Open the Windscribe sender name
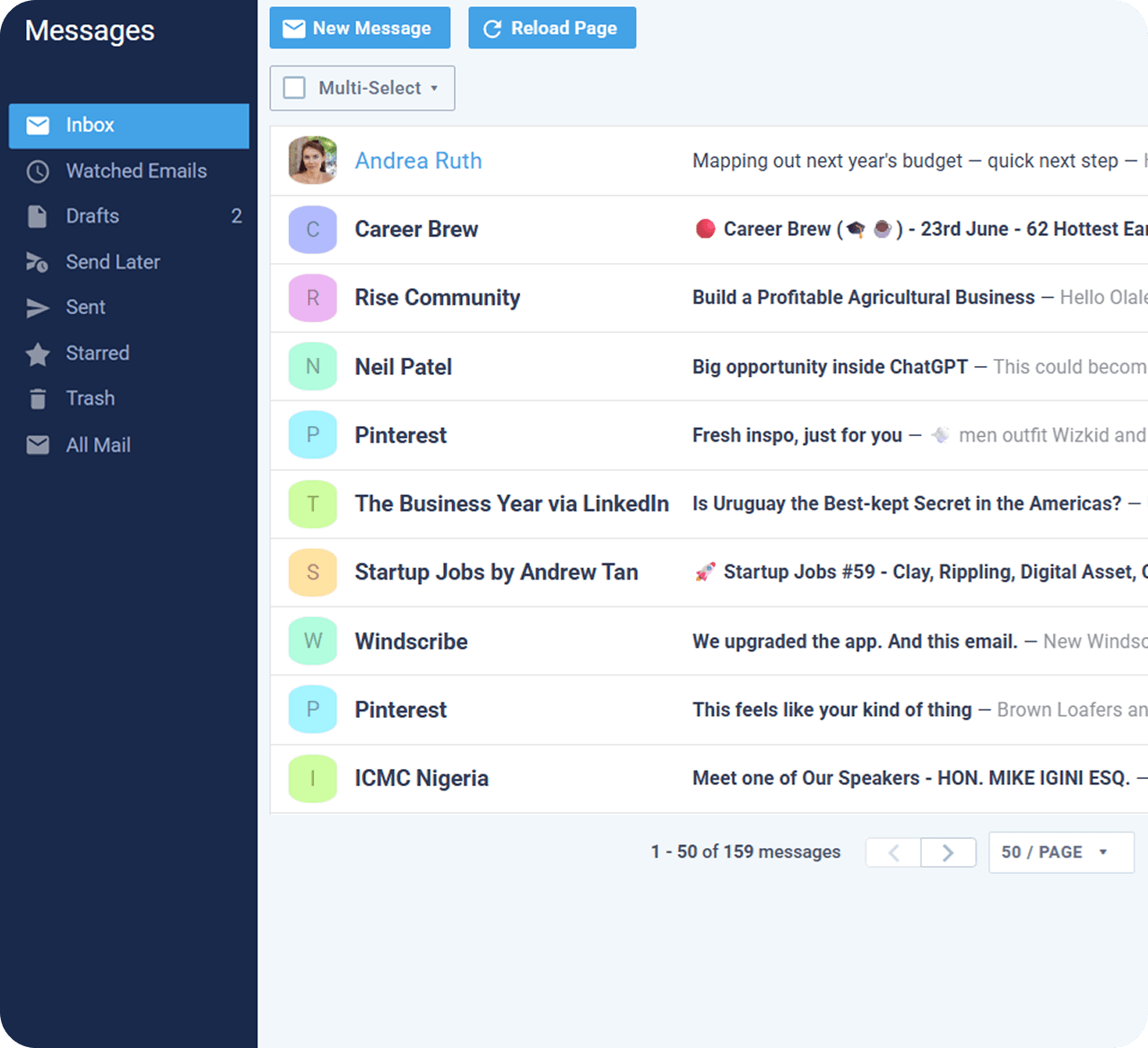This screenshot has height=1048, width=1148. click(x=412, y=642)
